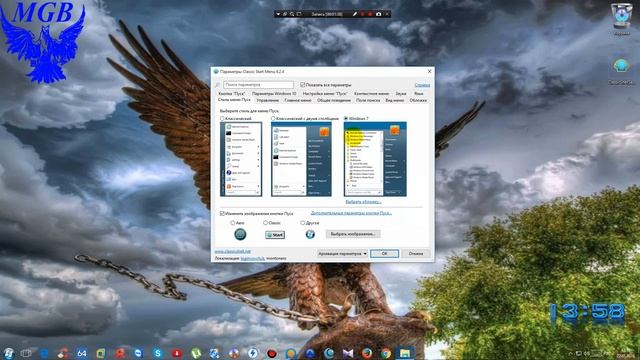Click the 'Выбрать обложку...' link
This screenshot has height=360, width=640.
point(363,202)
